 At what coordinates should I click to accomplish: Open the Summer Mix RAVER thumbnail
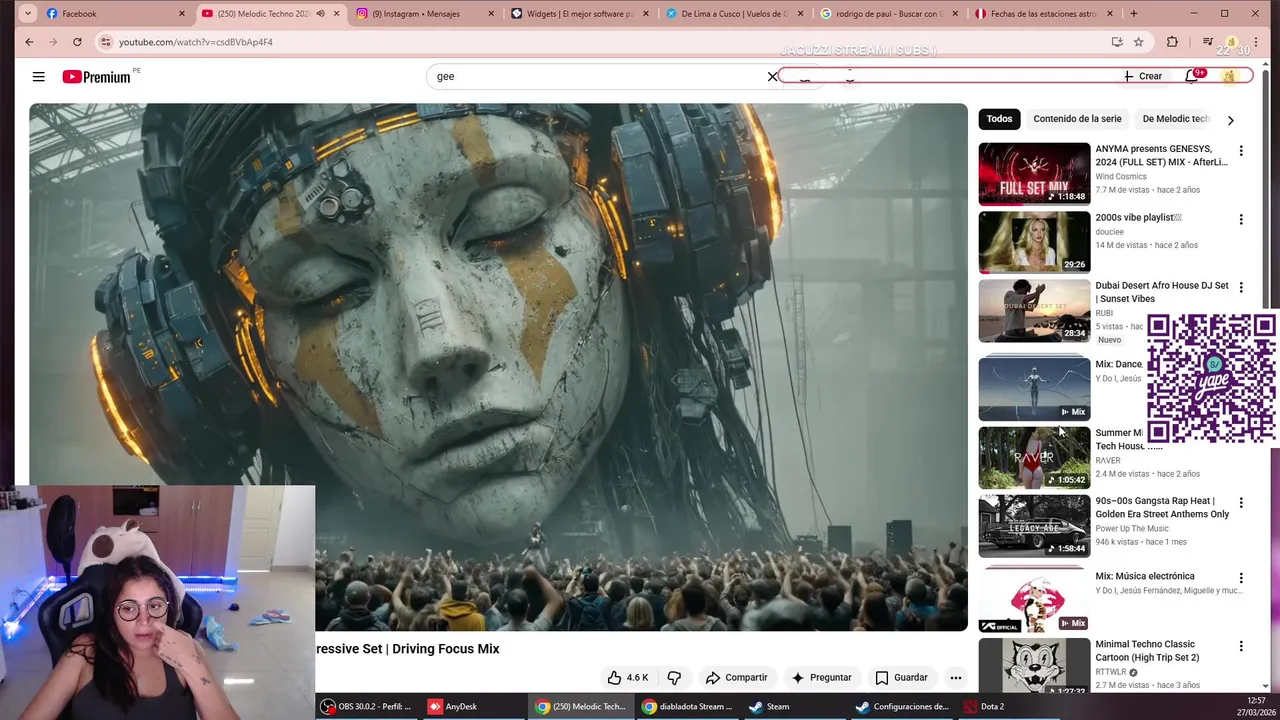1034,458
